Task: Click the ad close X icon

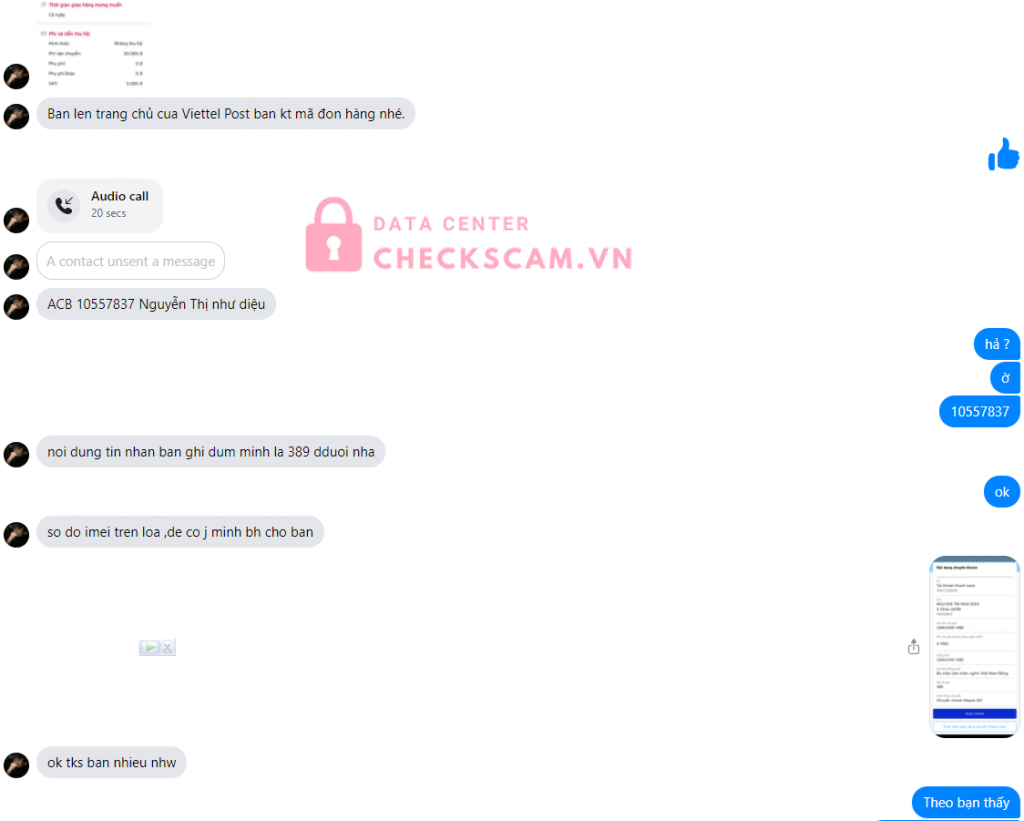Action: tap(168, 647)
